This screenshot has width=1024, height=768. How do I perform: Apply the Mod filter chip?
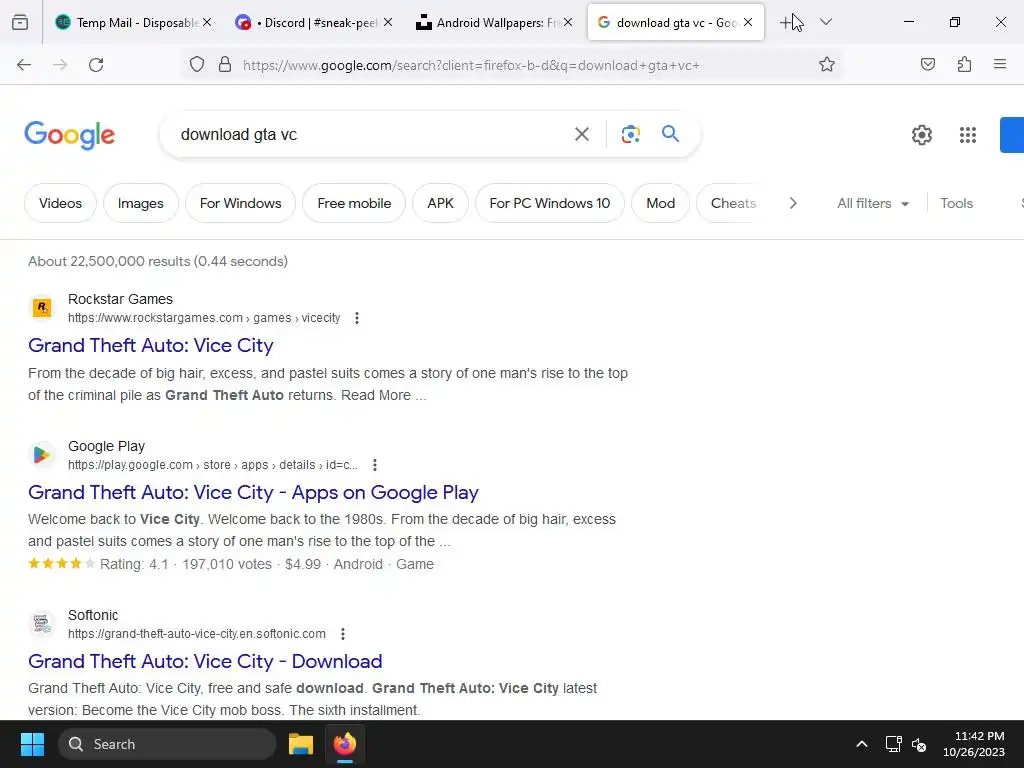[660, 203]
